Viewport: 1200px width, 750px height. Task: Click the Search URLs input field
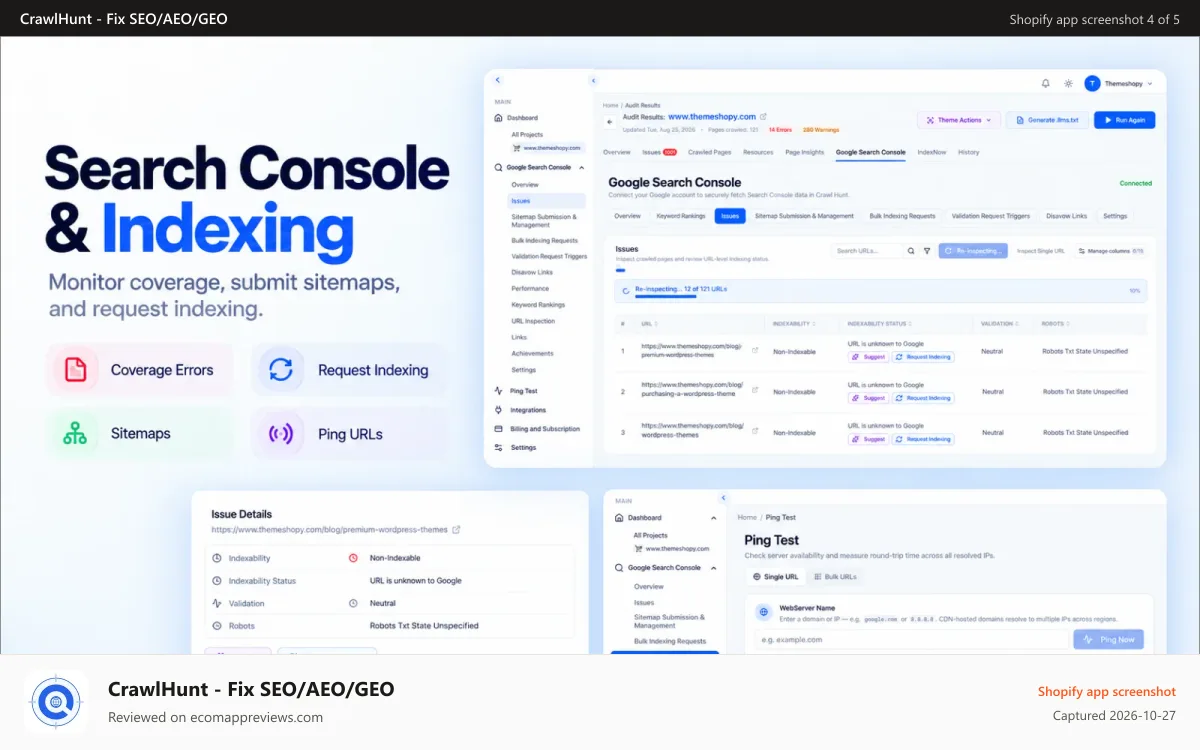867,251
